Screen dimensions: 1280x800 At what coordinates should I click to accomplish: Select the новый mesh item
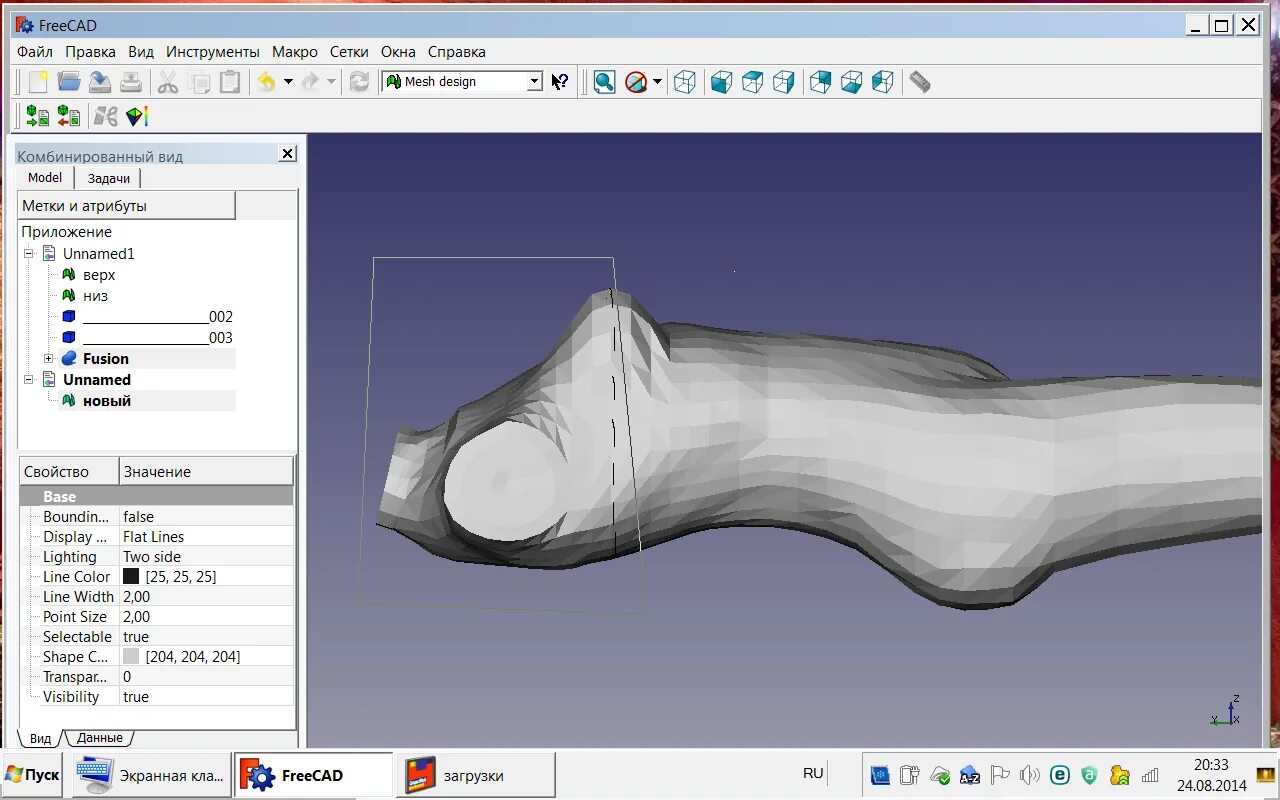[107, 401]
